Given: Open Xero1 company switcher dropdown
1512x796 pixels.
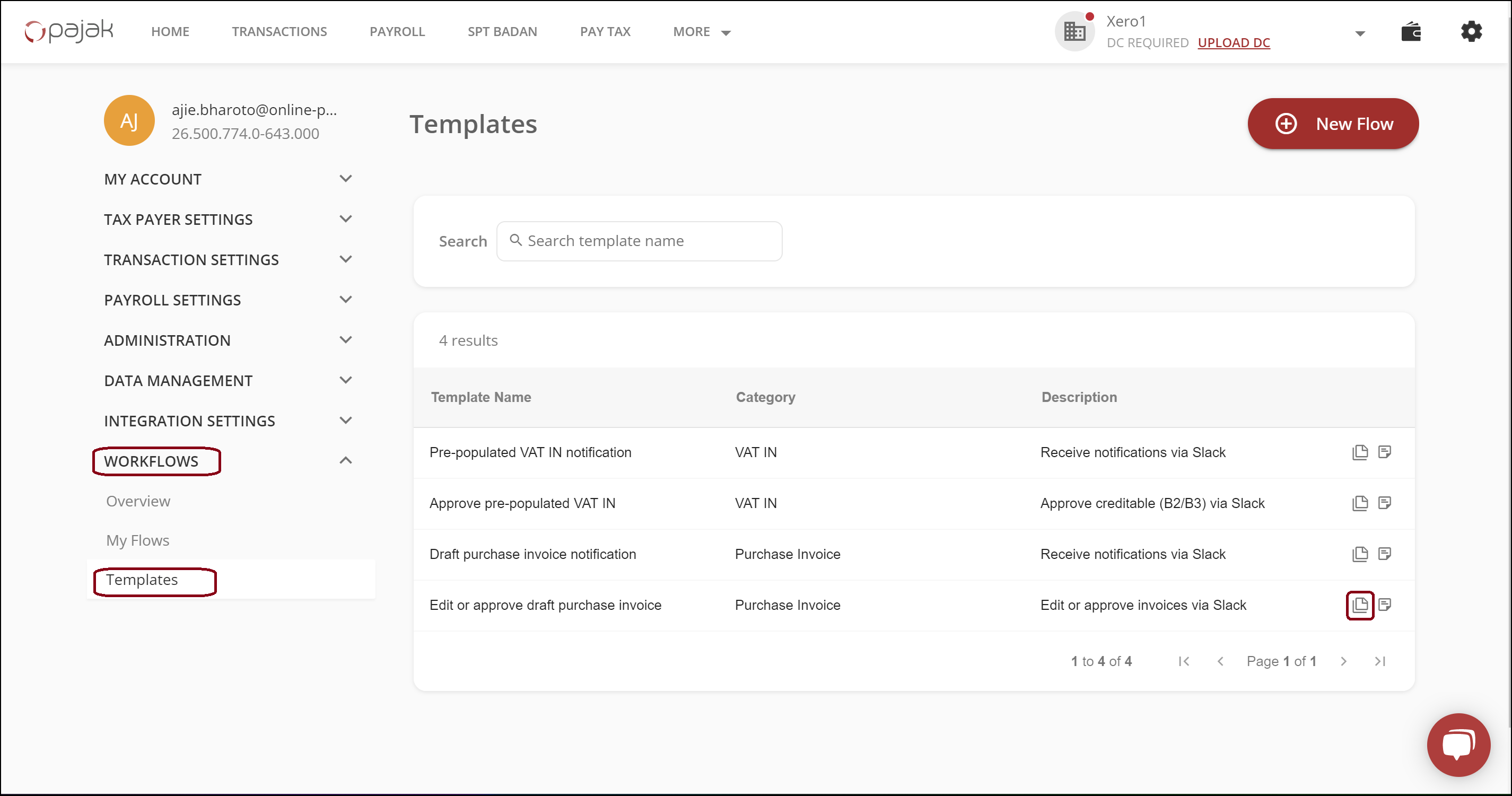Looking at the screenshot, I should tap(1359, 33).
